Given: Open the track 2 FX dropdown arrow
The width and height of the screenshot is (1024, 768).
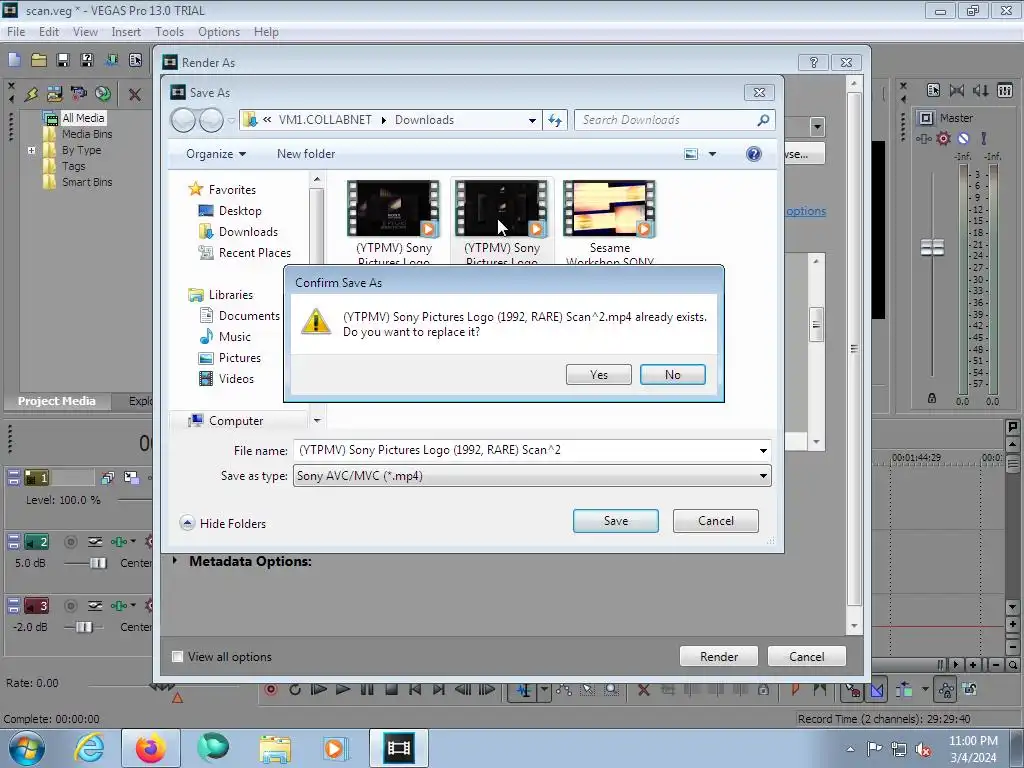Looking at the screenshot, I should [133, 541].
